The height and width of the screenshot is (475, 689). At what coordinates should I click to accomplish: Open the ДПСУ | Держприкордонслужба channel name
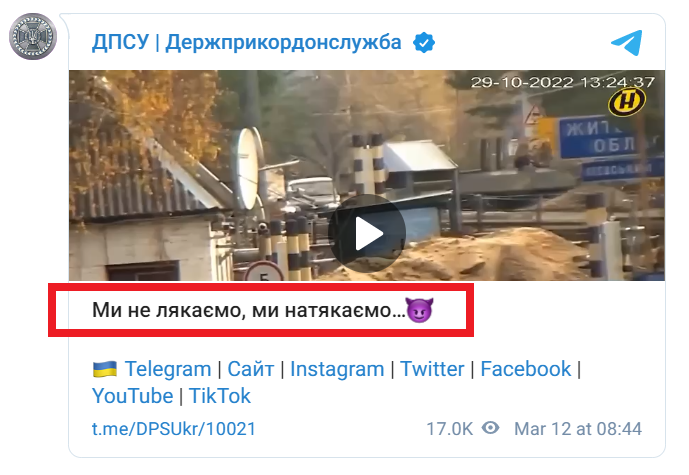click(x=247, y=42)
